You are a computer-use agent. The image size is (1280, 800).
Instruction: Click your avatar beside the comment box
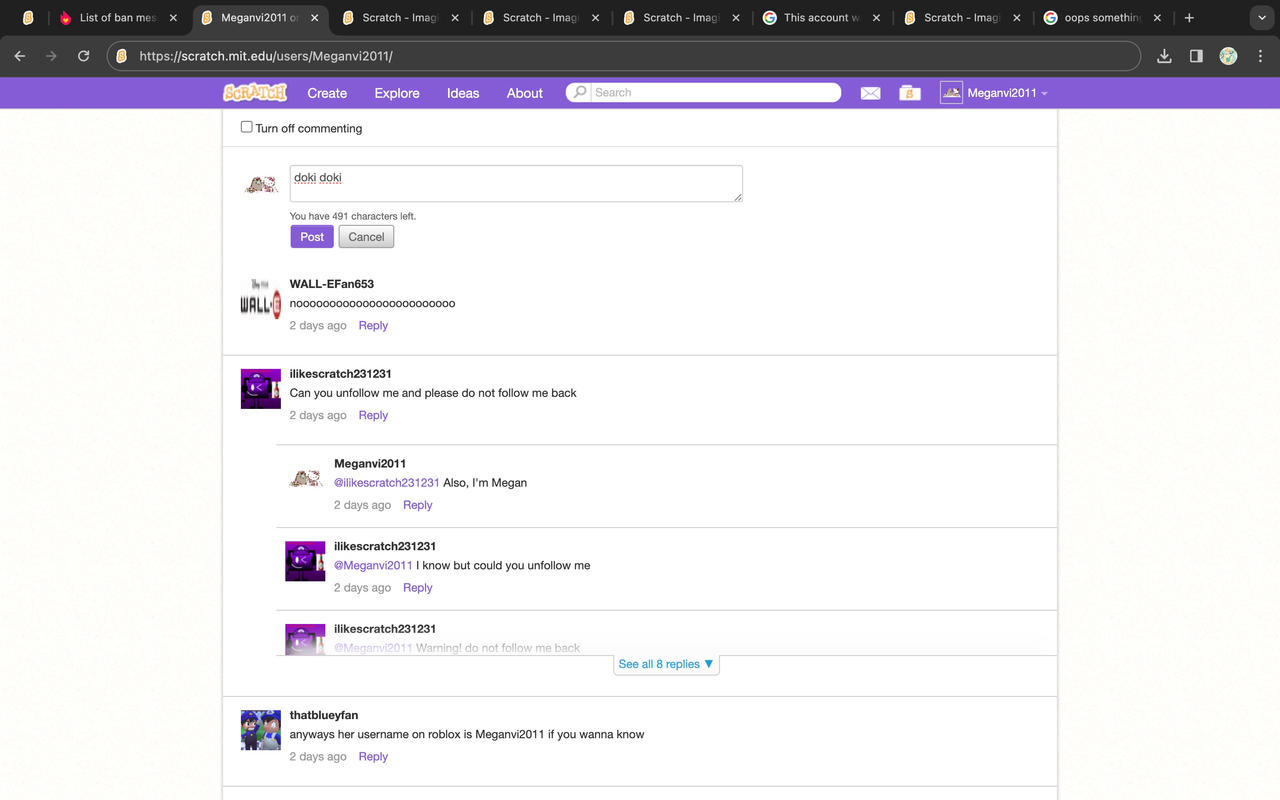pyautogui.click(x=260, y=185)
